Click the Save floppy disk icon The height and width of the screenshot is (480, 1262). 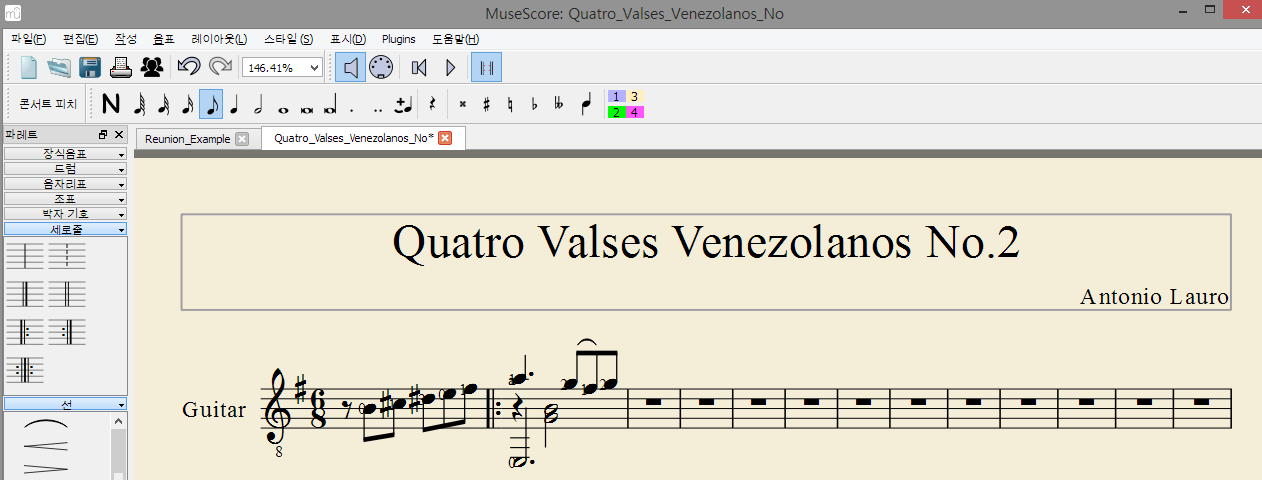(x=90, y=67)
